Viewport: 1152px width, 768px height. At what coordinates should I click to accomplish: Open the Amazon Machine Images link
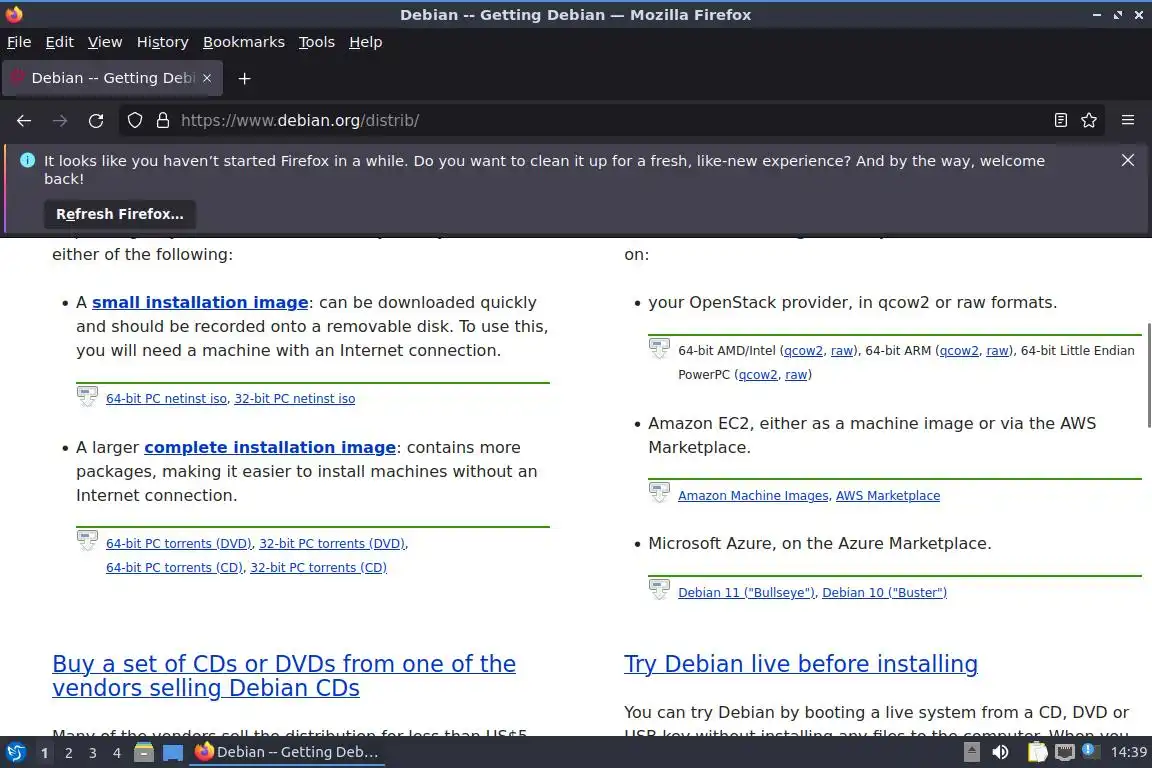tap(753, 495)
